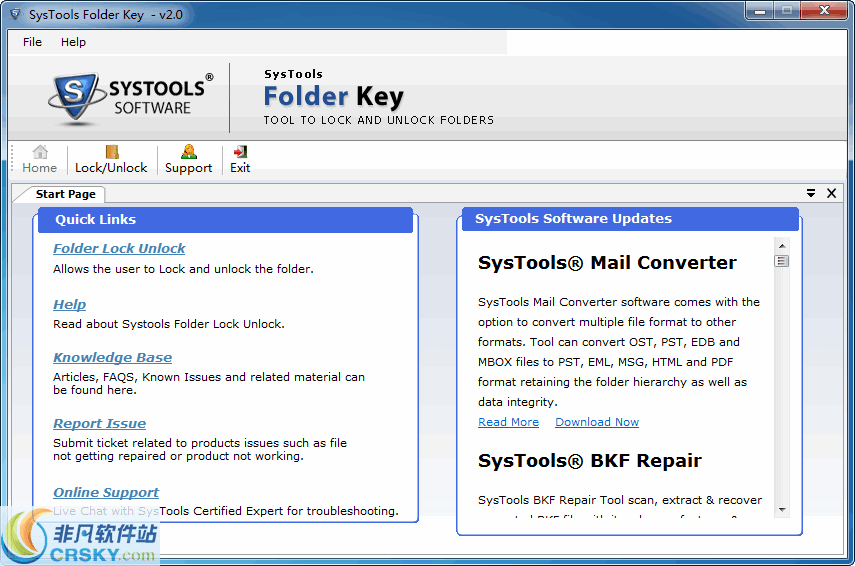
Task: Click the SysTools® BKF Repair heading
Action: [589, 461]
